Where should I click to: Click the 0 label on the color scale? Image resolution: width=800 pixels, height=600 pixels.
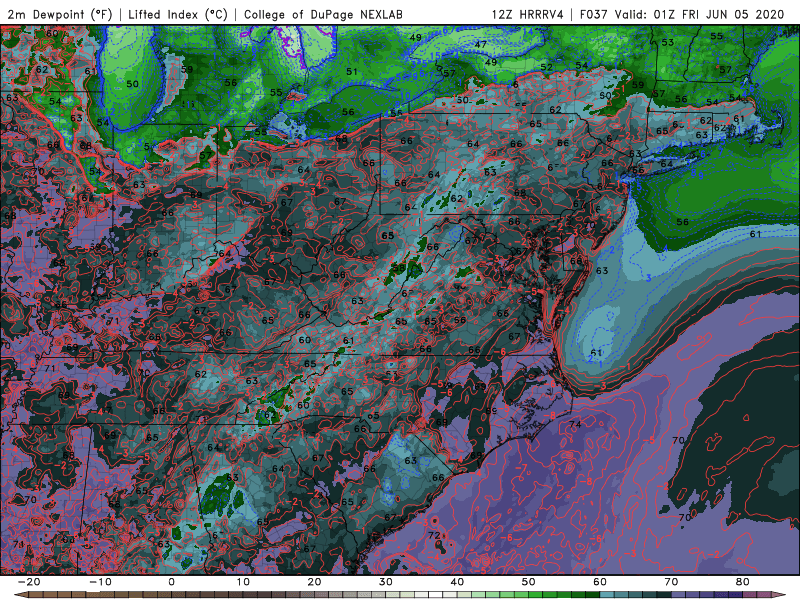(171, 582)
